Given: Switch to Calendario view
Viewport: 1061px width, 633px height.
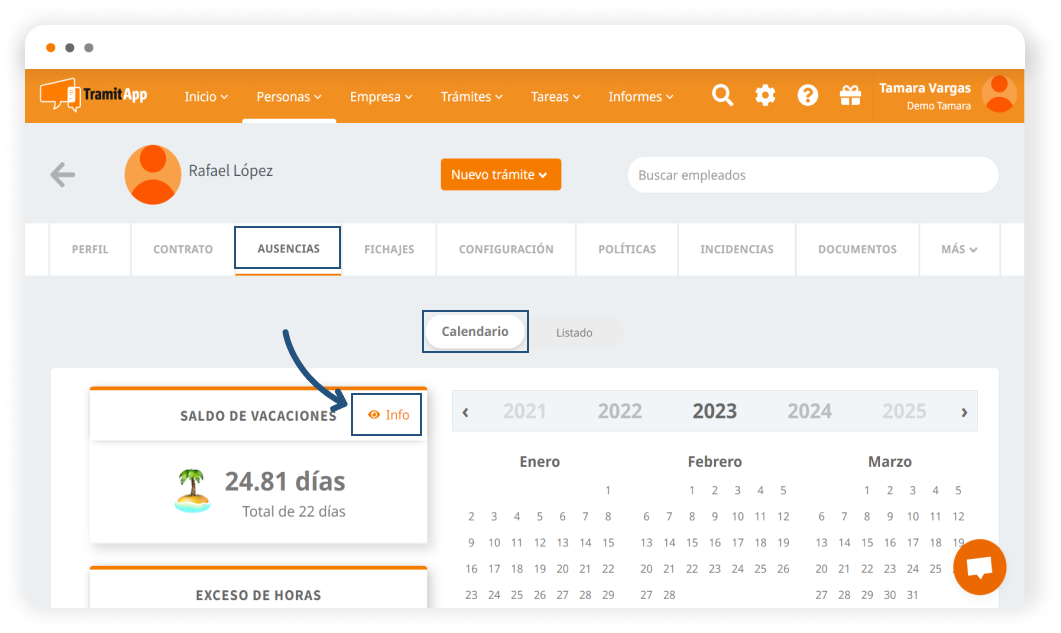Looking at the screenshot, I should coord(475,331).
